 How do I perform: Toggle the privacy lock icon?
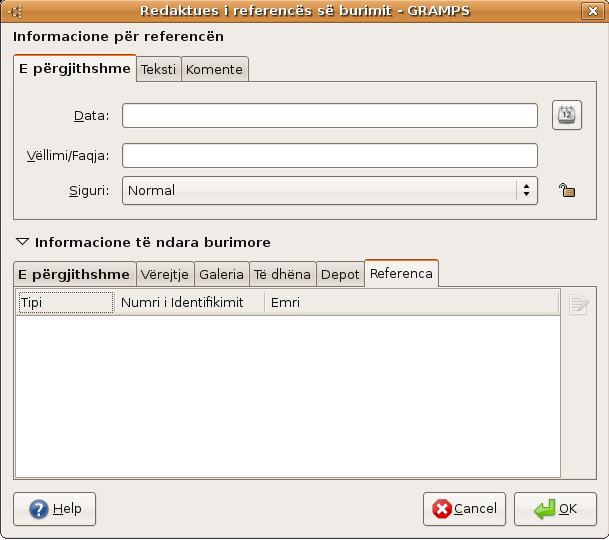coord(567,190)
